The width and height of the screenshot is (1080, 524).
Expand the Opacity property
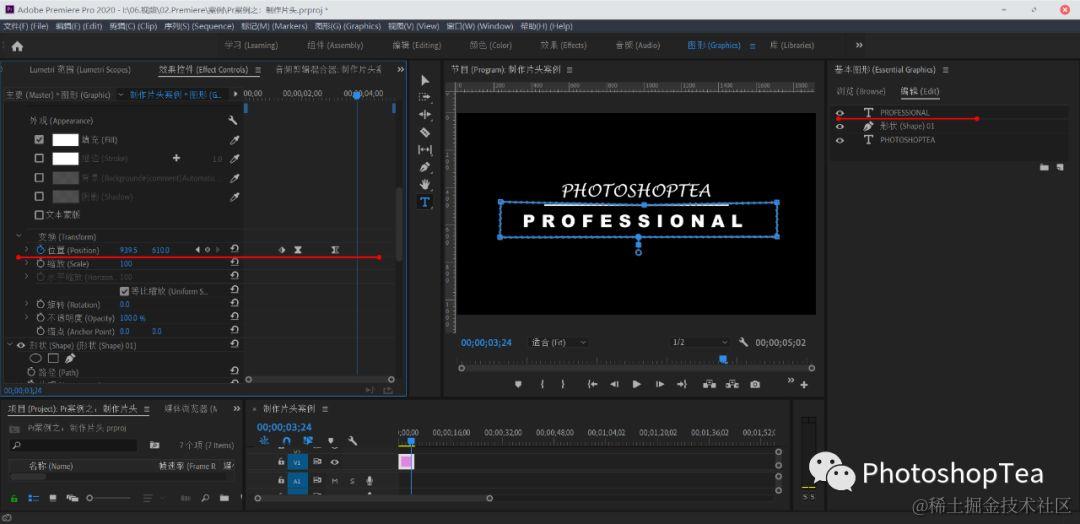pyautogui.click(x=27, y=318)
